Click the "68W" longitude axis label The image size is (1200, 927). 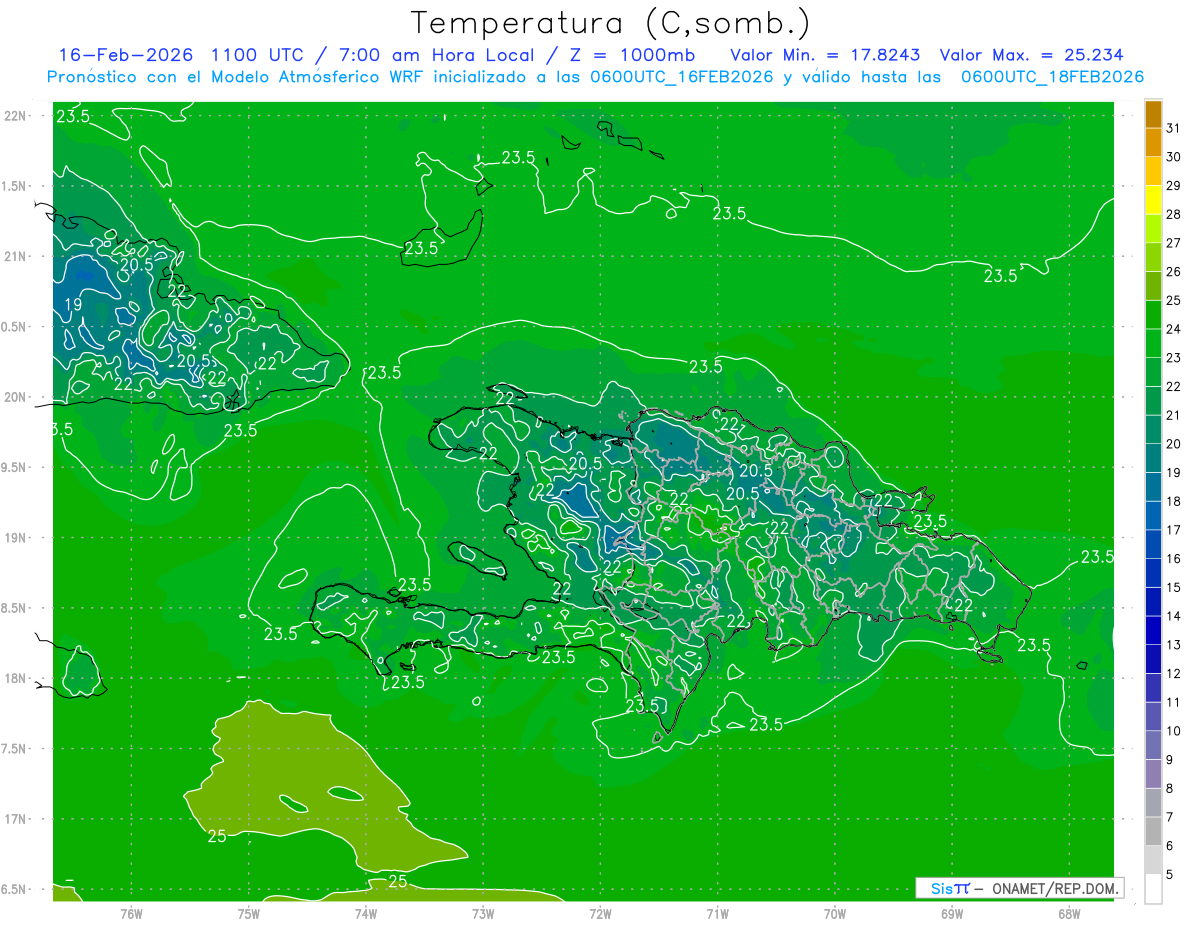(1069, 914)
